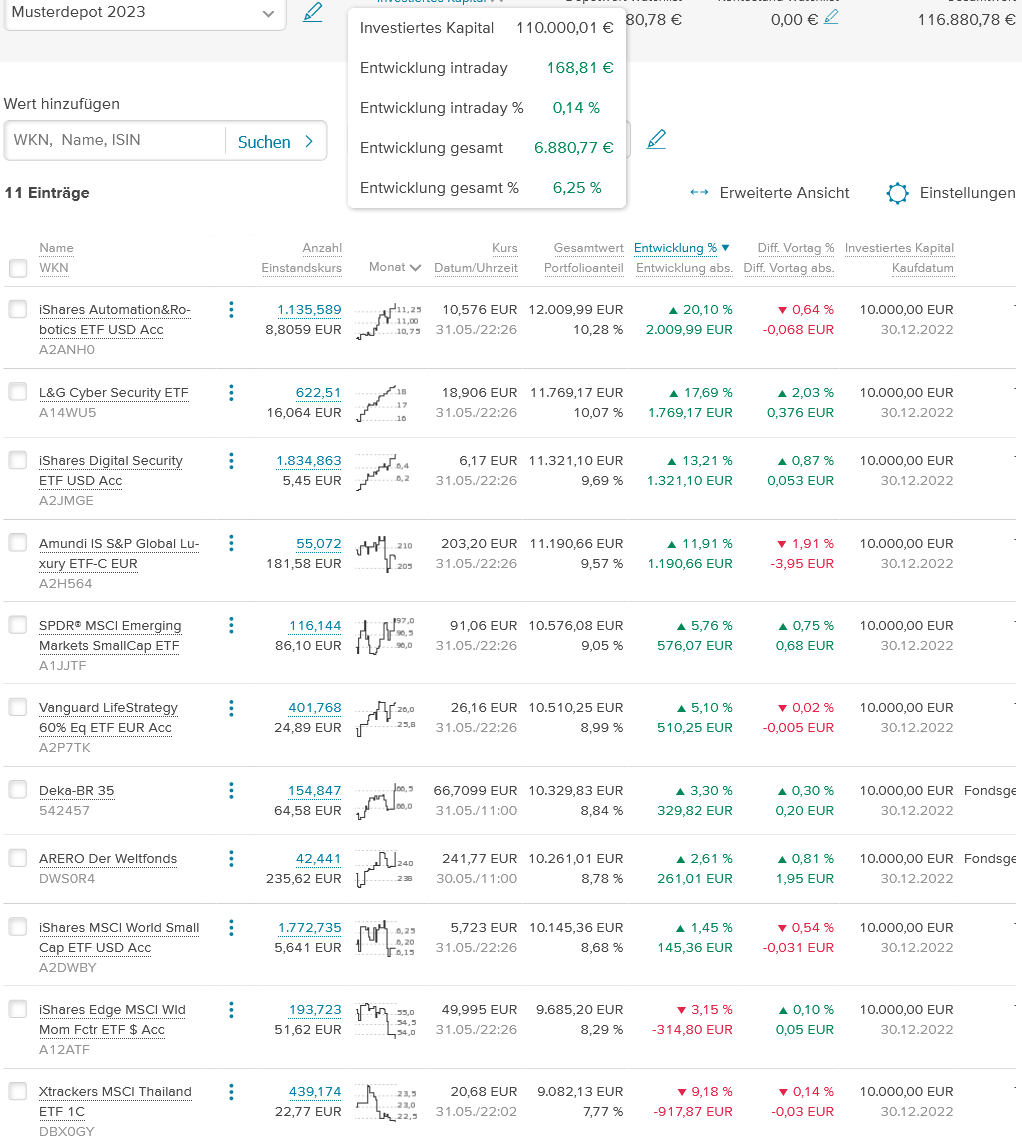This screenshot has width=1022, height=1146.
Task: Select the iShares Automation&Robotics ETF row checkbox
Action: tap(18, 310)
